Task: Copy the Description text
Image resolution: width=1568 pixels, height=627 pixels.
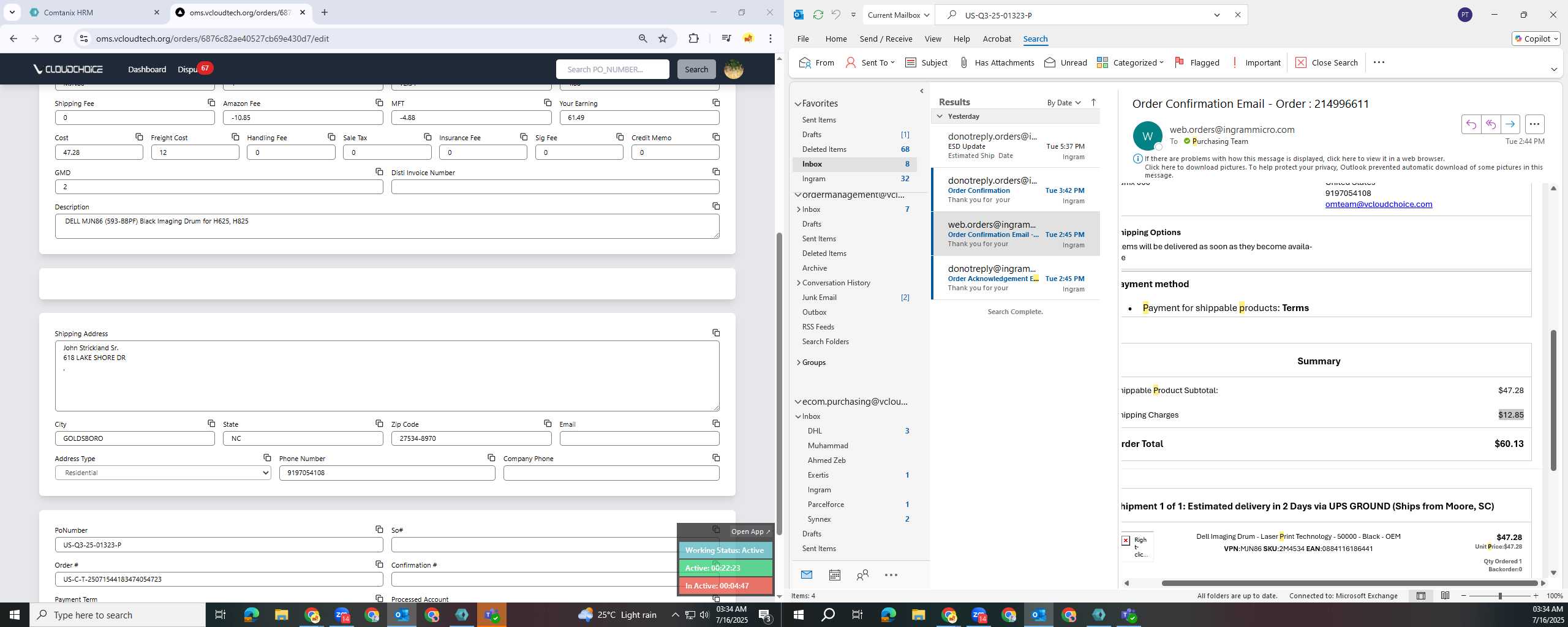Action: [716, 206]
